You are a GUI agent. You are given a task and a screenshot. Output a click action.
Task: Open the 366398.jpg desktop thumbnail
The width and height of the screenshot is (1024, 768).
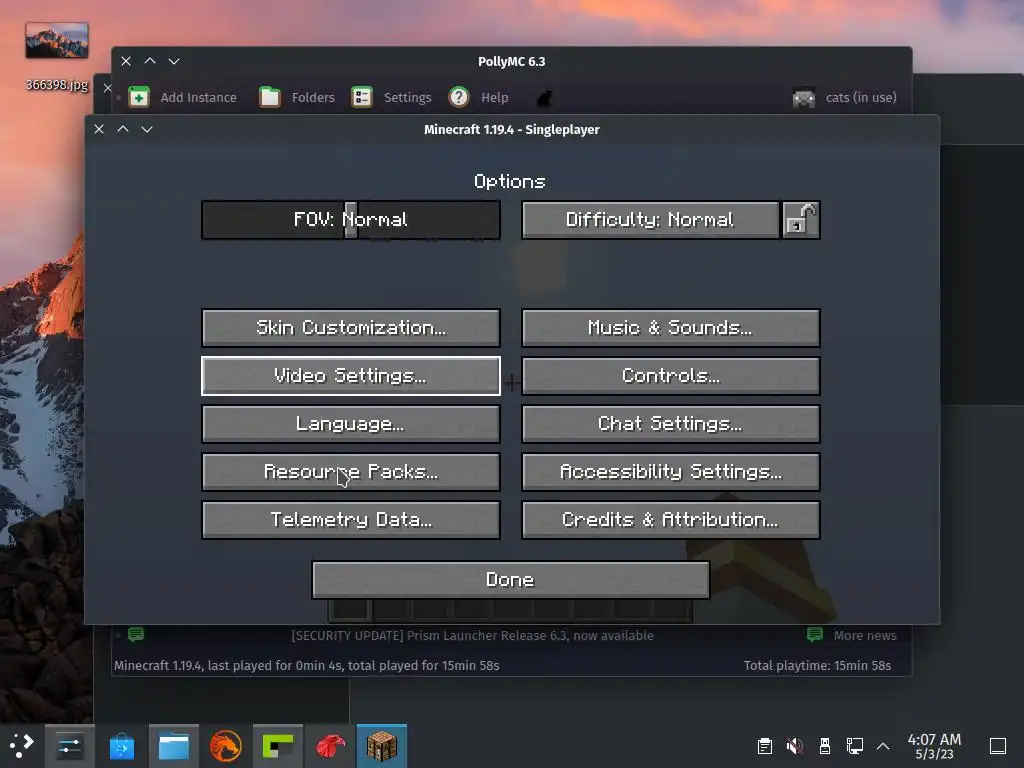[57, 40]
